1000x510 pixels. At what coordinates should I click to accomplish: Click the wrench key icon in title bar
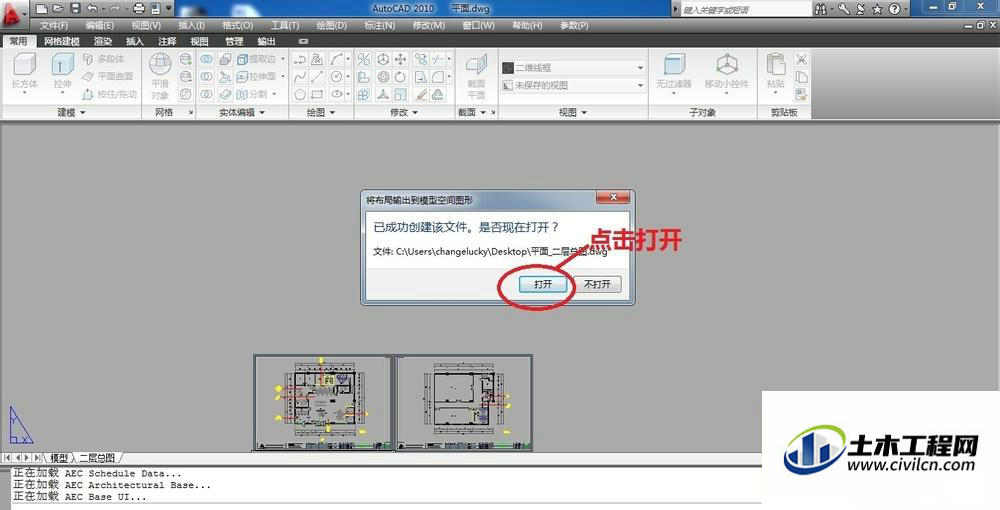[x=843, y=9]
